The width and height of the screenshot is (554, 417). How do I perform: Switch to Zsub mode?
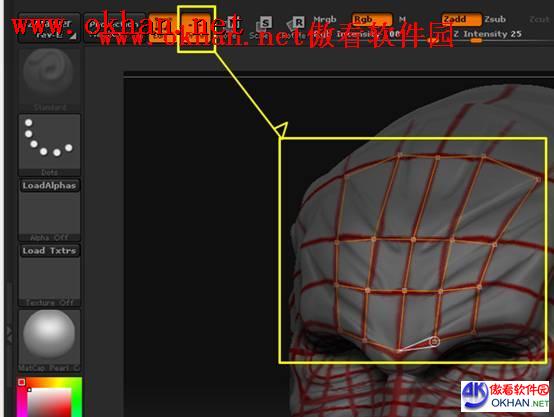click(x=495, y=19)
